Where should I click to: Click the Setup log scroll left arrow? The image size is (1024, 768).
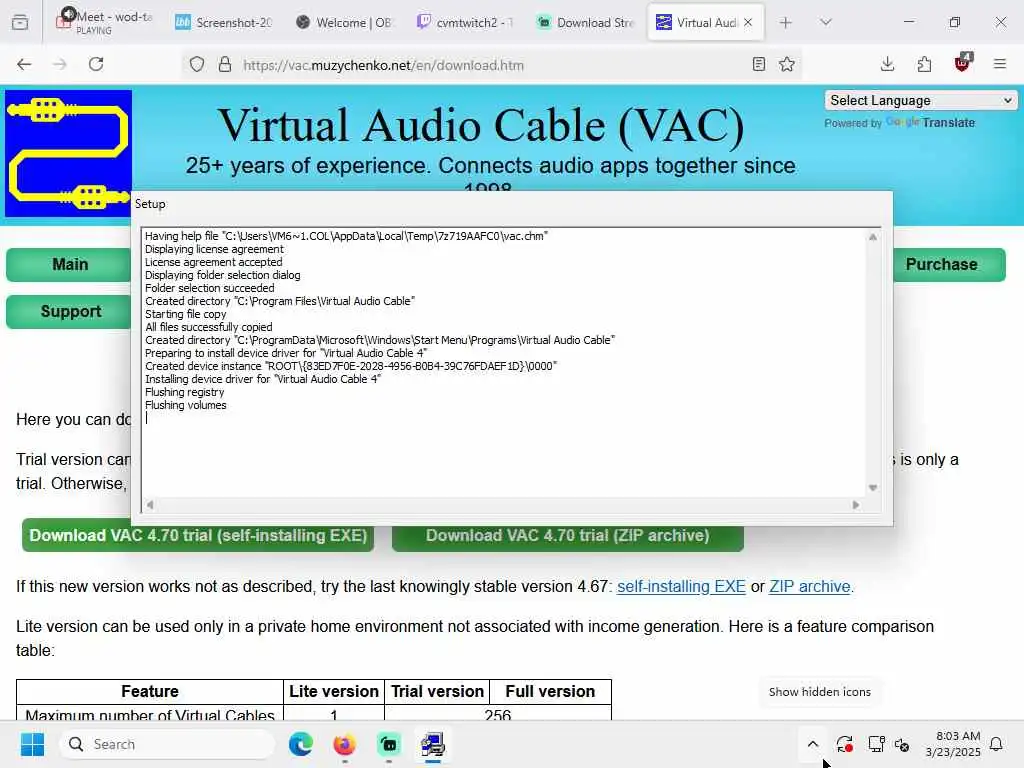150,504
